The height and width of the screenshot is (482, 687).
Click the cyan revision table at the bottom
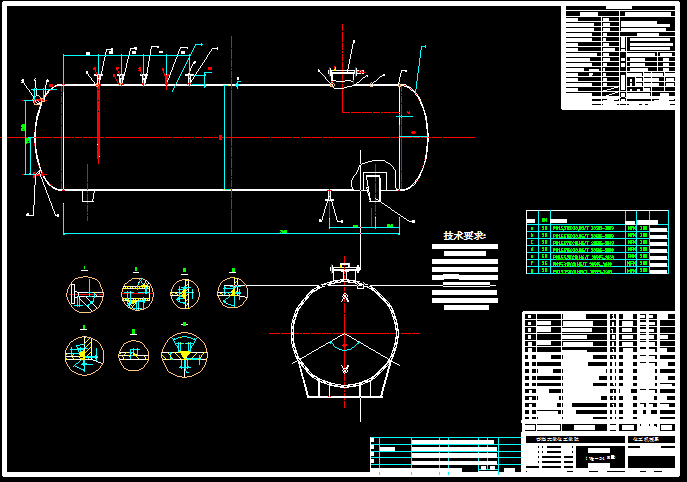click(x=446, y=455)
